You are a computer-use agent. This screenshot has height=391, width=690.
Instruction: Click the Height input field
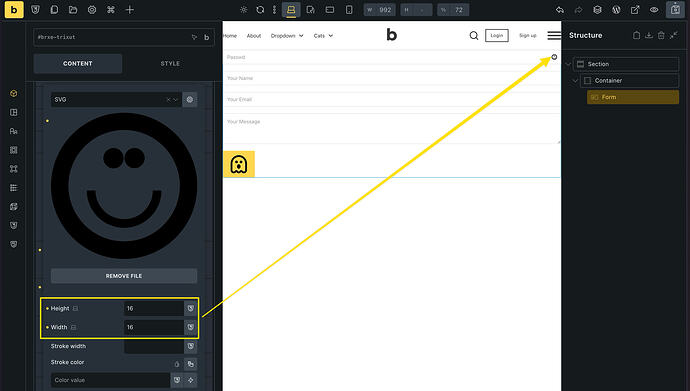coord(154,308)
